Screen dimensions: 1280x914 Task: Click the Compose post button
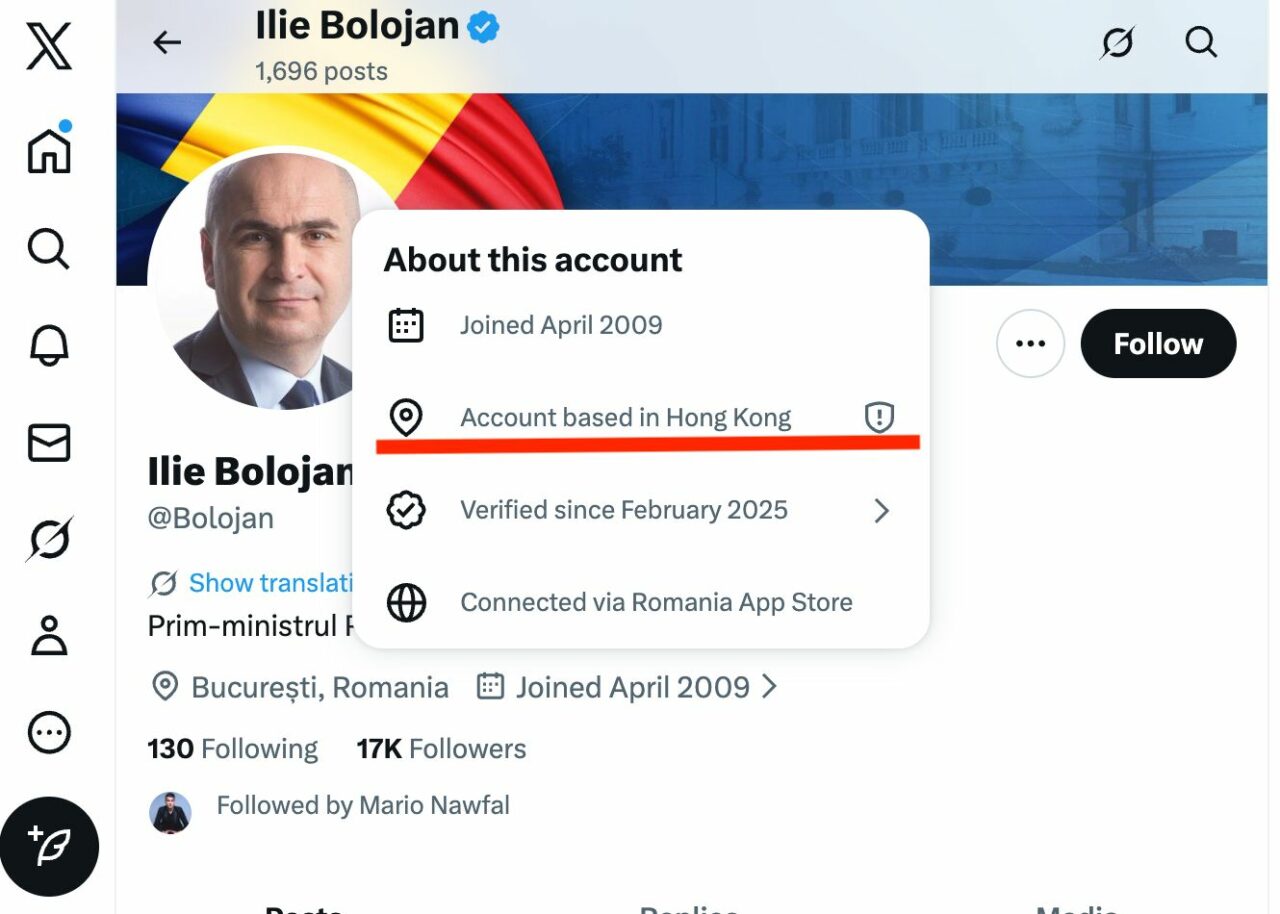coord(51,846)
